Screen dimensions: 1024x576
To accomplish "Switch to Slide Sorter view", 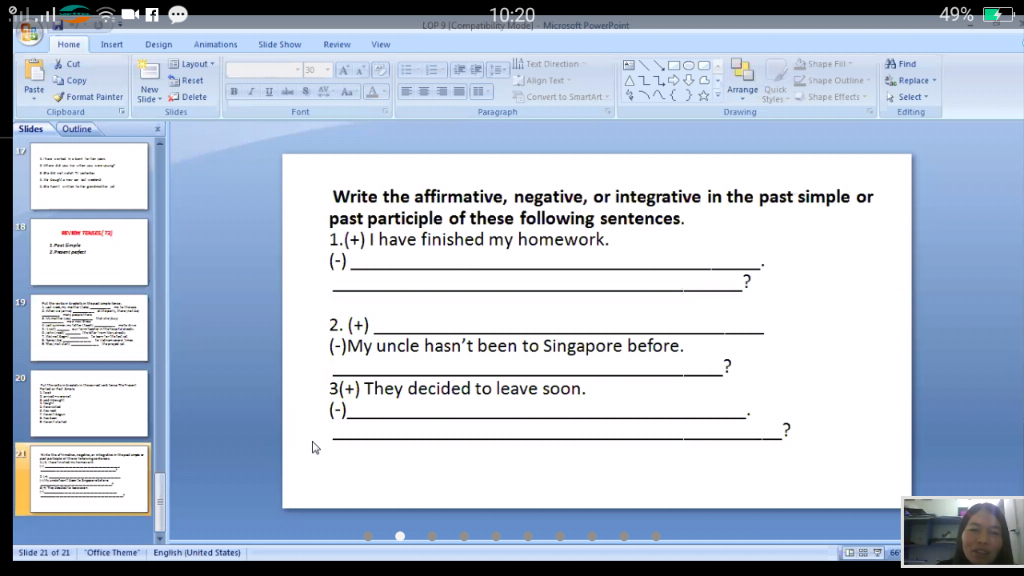I will coord(863,552).
